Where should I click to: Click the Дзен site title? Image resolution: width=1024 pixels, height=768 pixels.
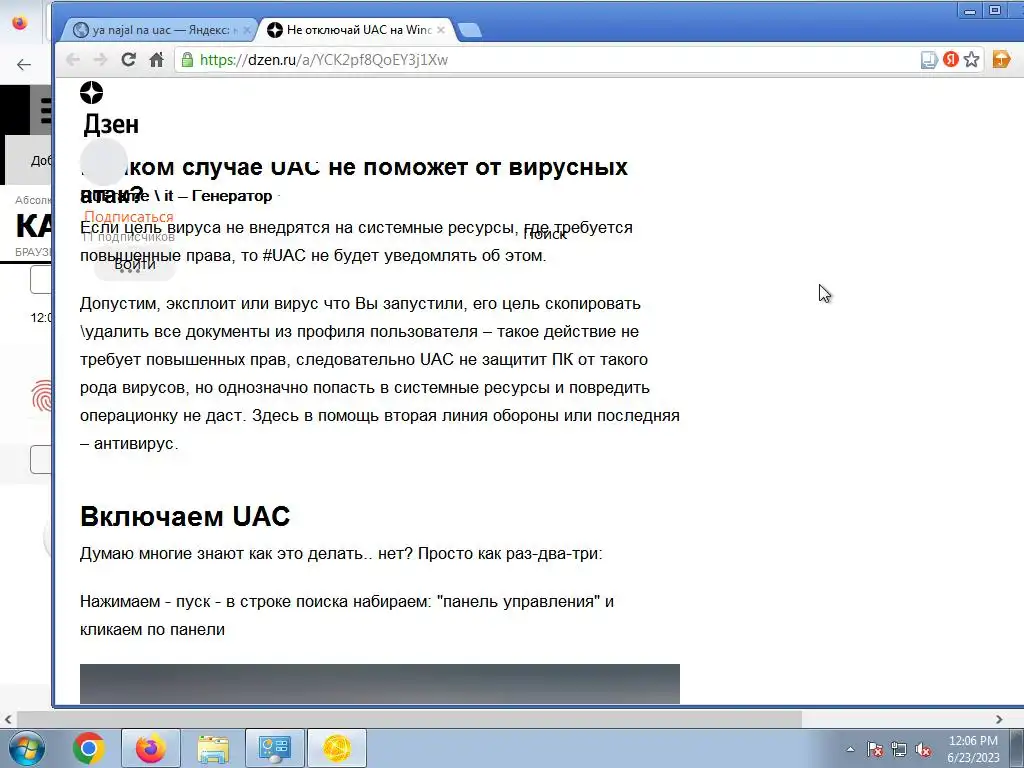tap(111, 124)
